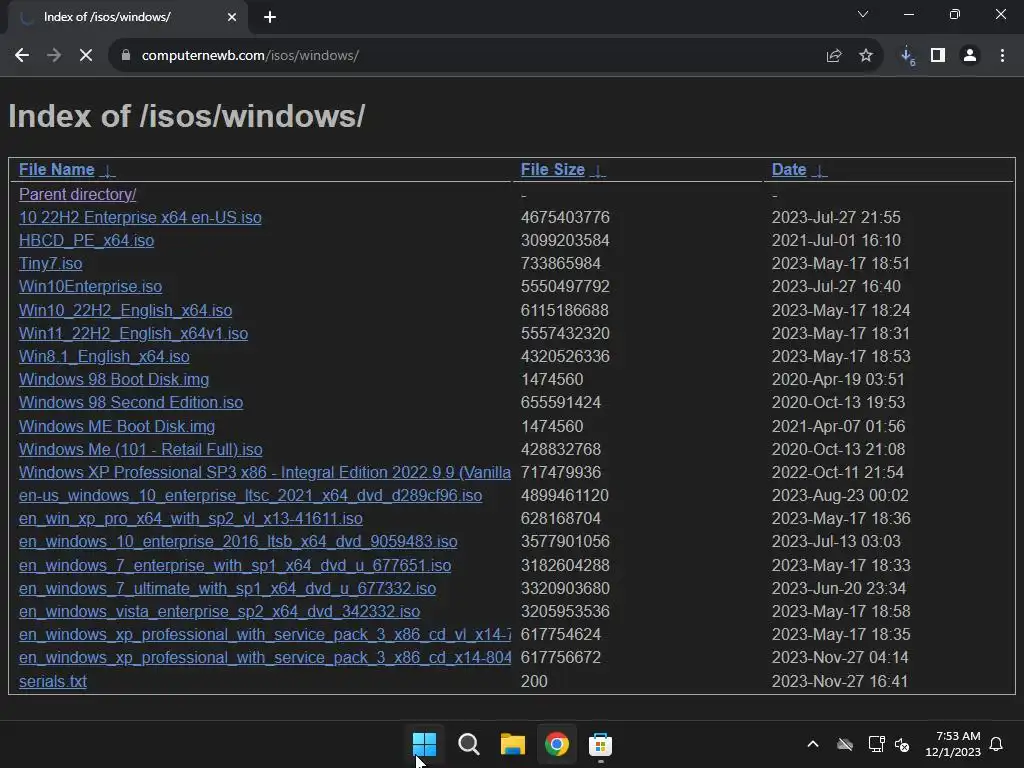Open the tab search dropdown chevron

click(x=863, y=14)
